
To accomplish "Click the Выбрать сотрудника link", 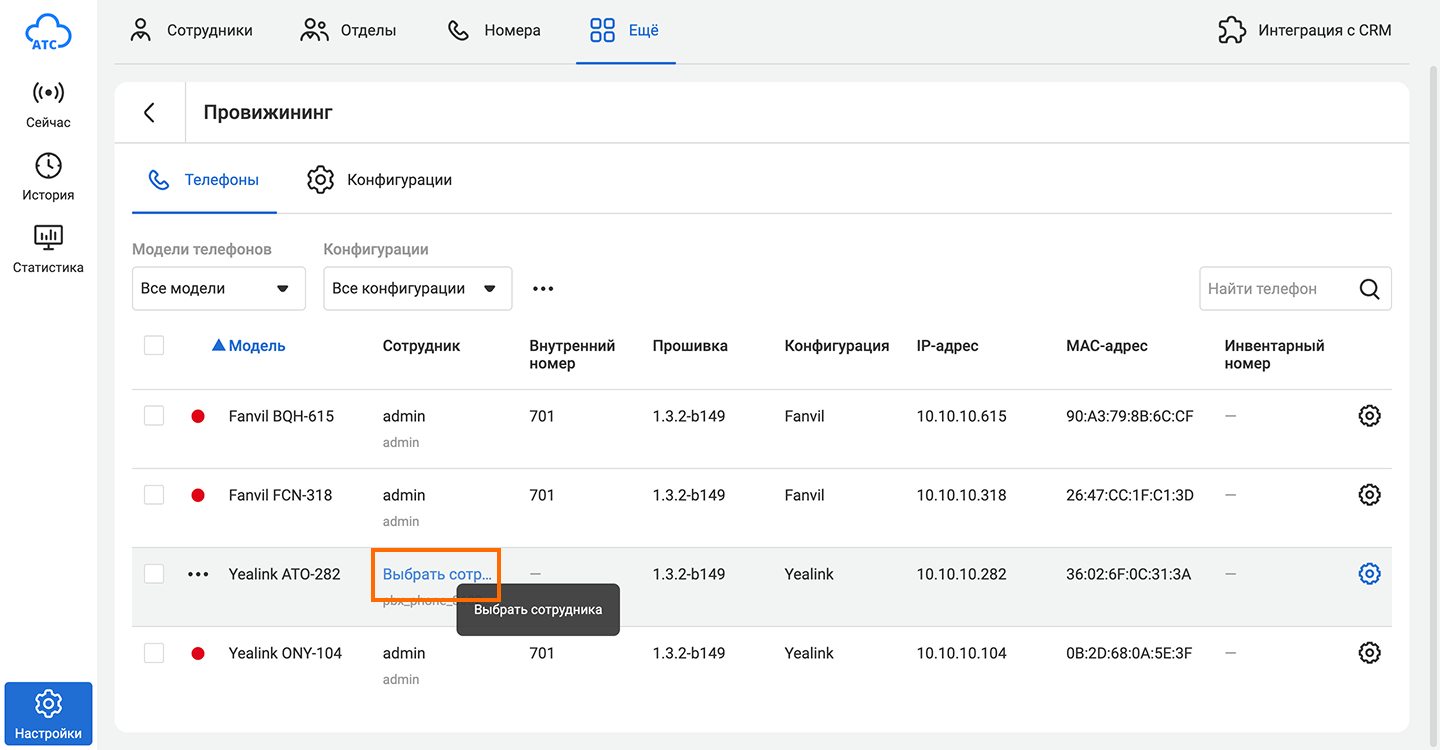I will (437, 574).
